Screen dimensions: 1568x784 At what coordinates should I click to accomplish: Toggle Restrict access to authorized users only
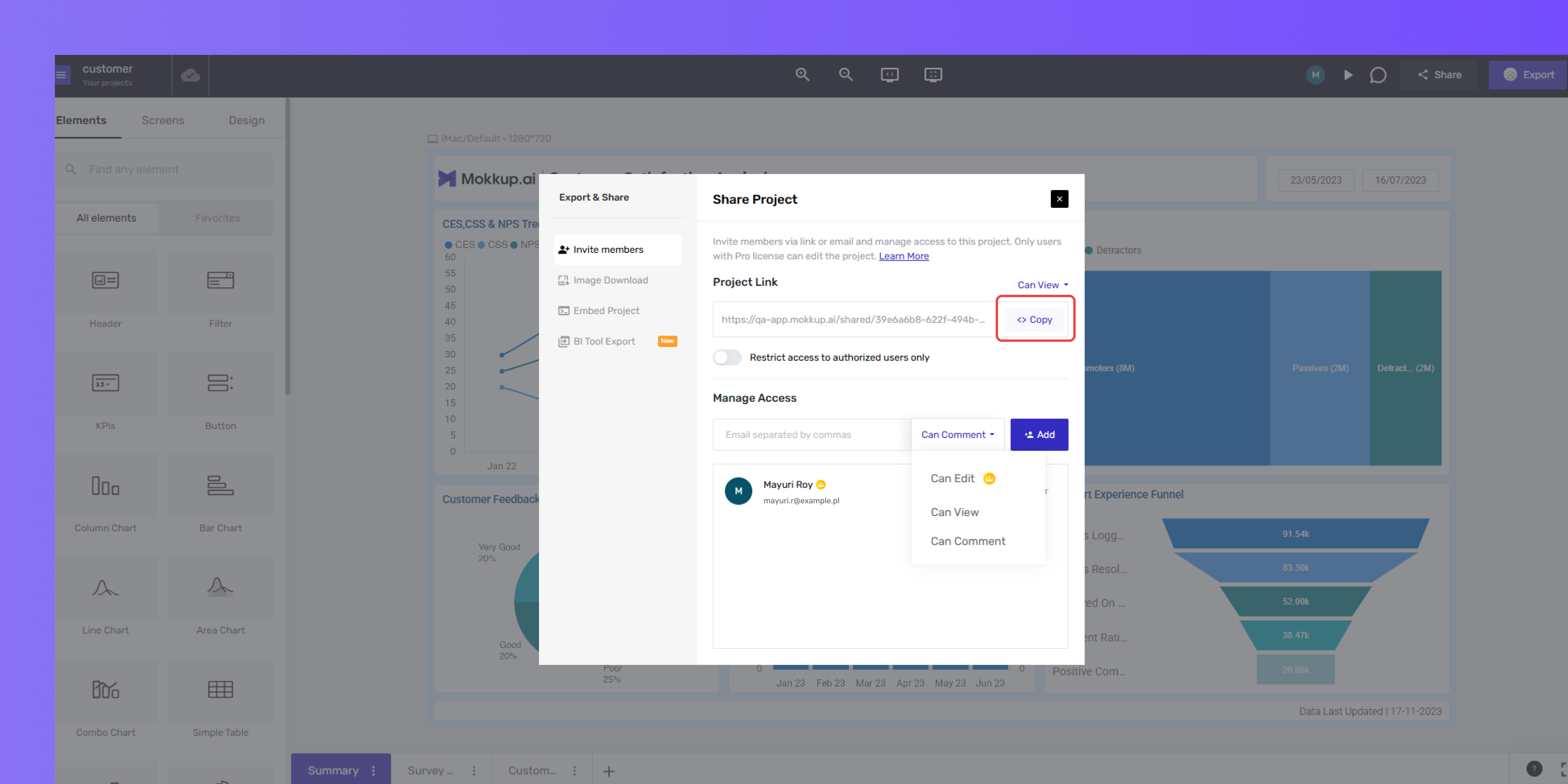pos(728,357)
